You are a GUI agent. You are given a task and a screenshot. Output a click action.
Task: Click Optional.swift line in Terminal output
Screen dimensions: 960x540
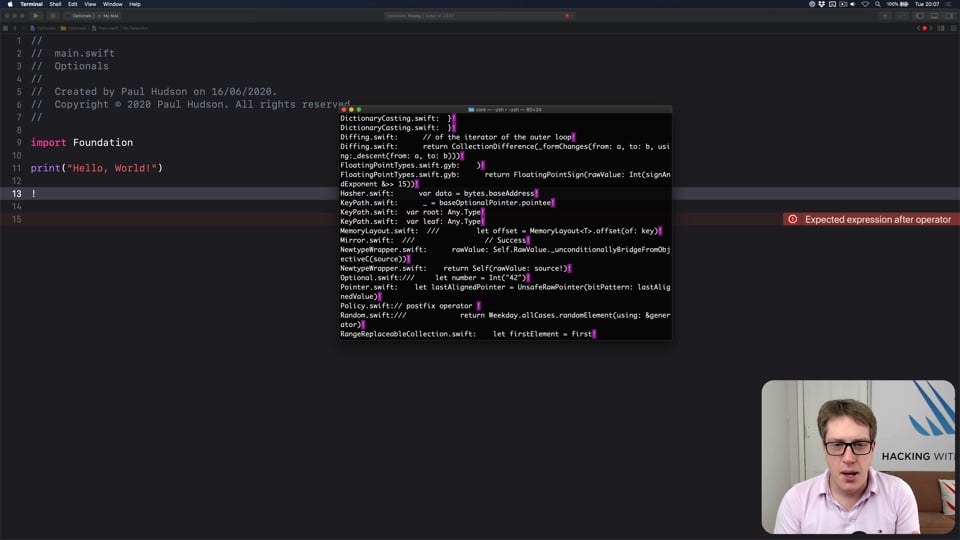click(435, 277)
